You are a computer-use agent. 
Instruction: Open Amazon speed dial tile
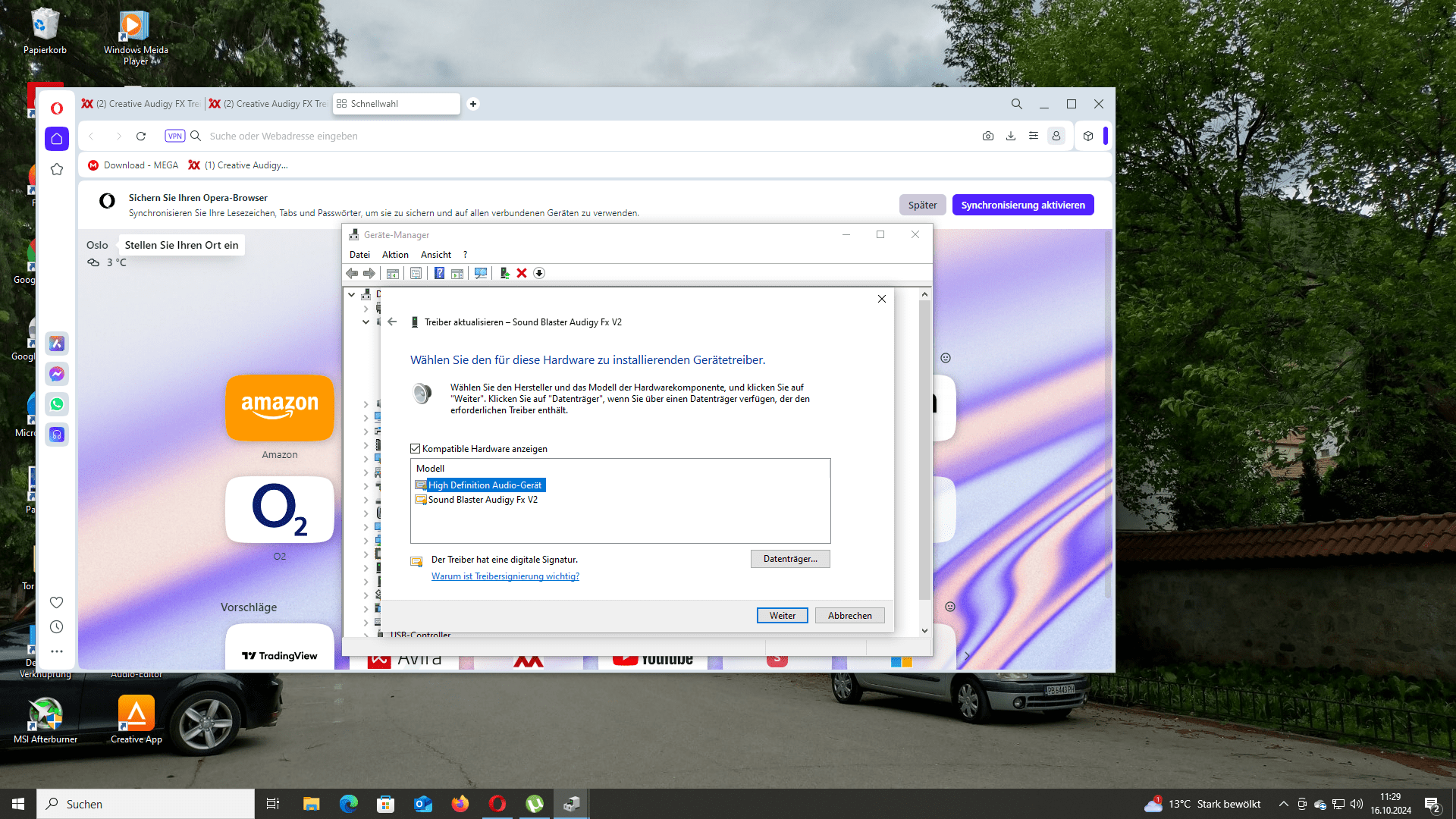(280, 408)
